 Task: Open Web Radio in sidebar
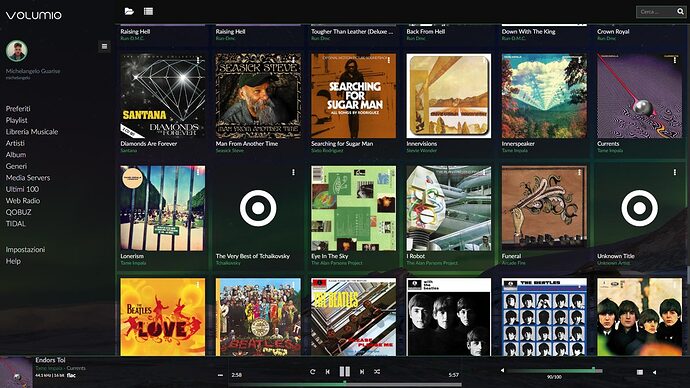point(23,201)
